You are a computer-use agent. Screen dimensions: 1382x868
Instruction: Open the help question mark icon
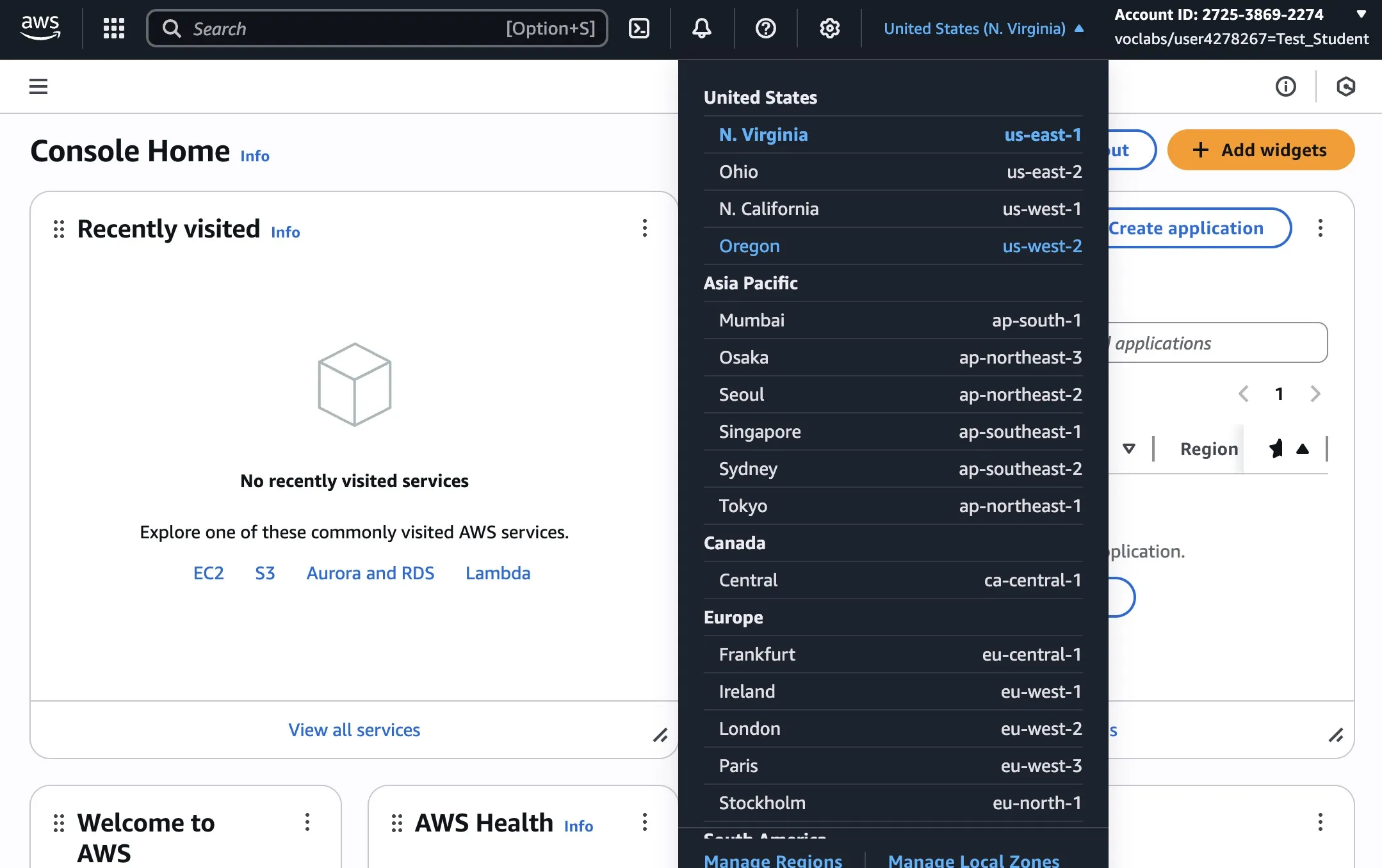pyautogui.click(x=765, y=28)
